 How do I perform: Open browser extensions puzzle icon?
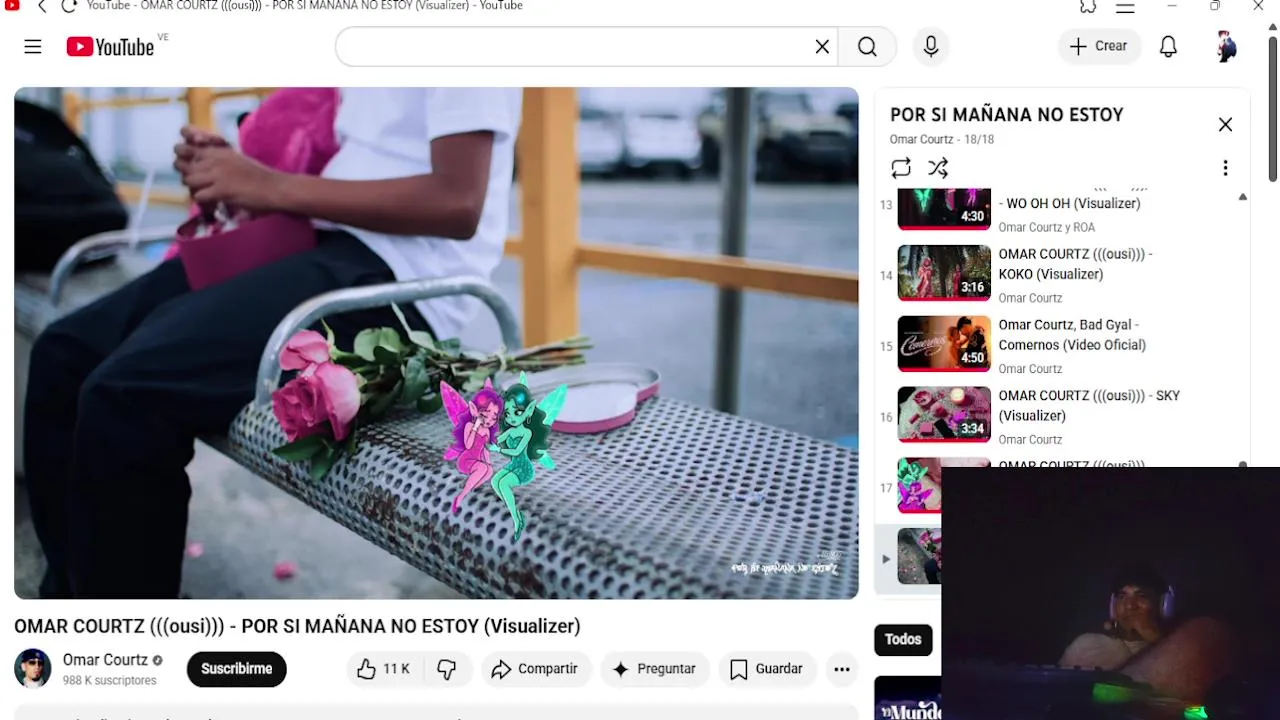pos(1088,6)
